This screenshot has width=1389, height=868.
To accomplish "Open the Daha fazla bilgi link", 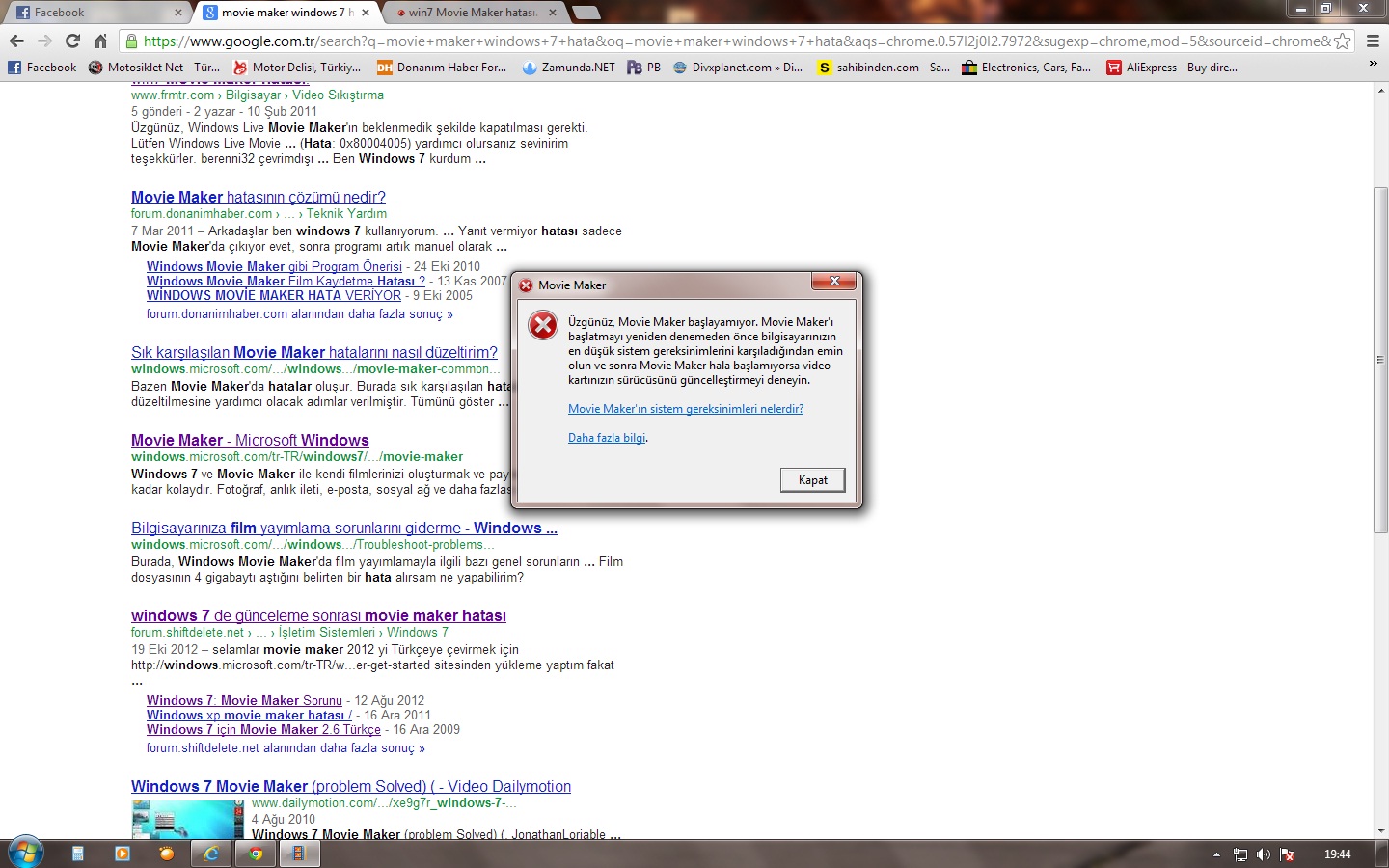I will 607,438.
